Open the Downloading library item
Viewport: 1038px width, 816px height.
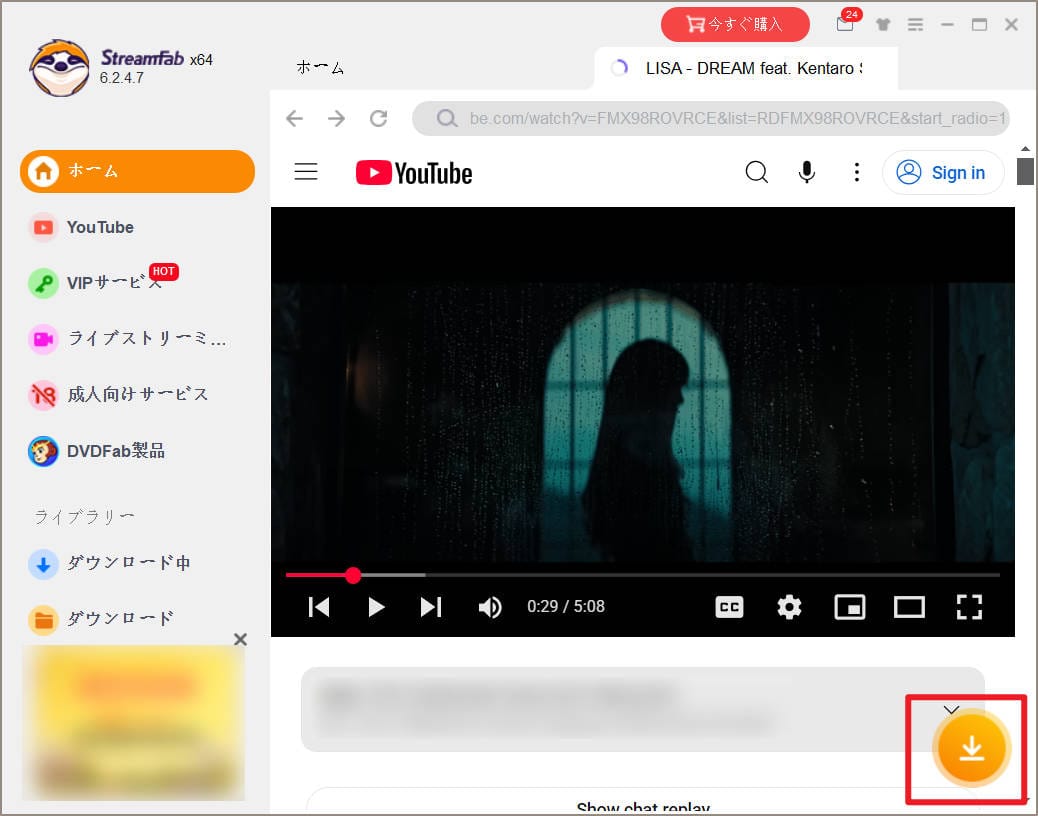point(110,563)
